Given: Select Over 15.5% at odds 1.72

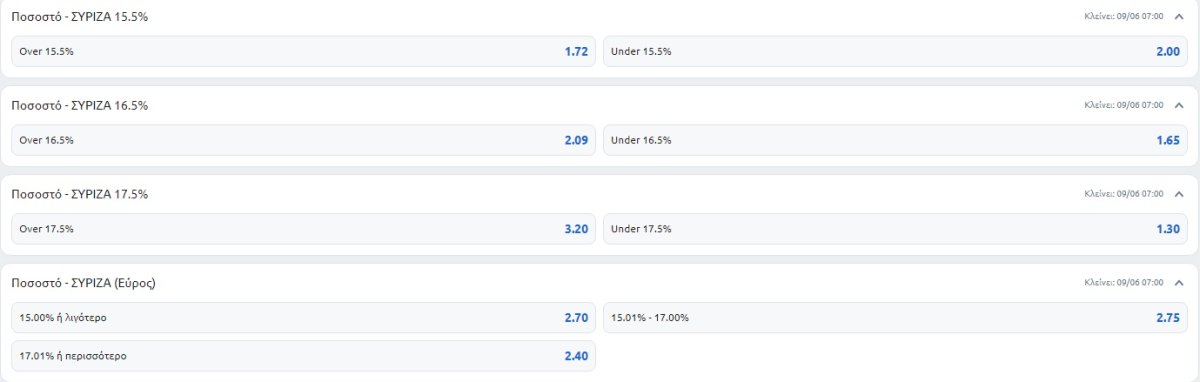Looking at the screenshot, I should (x=304, y=51).
